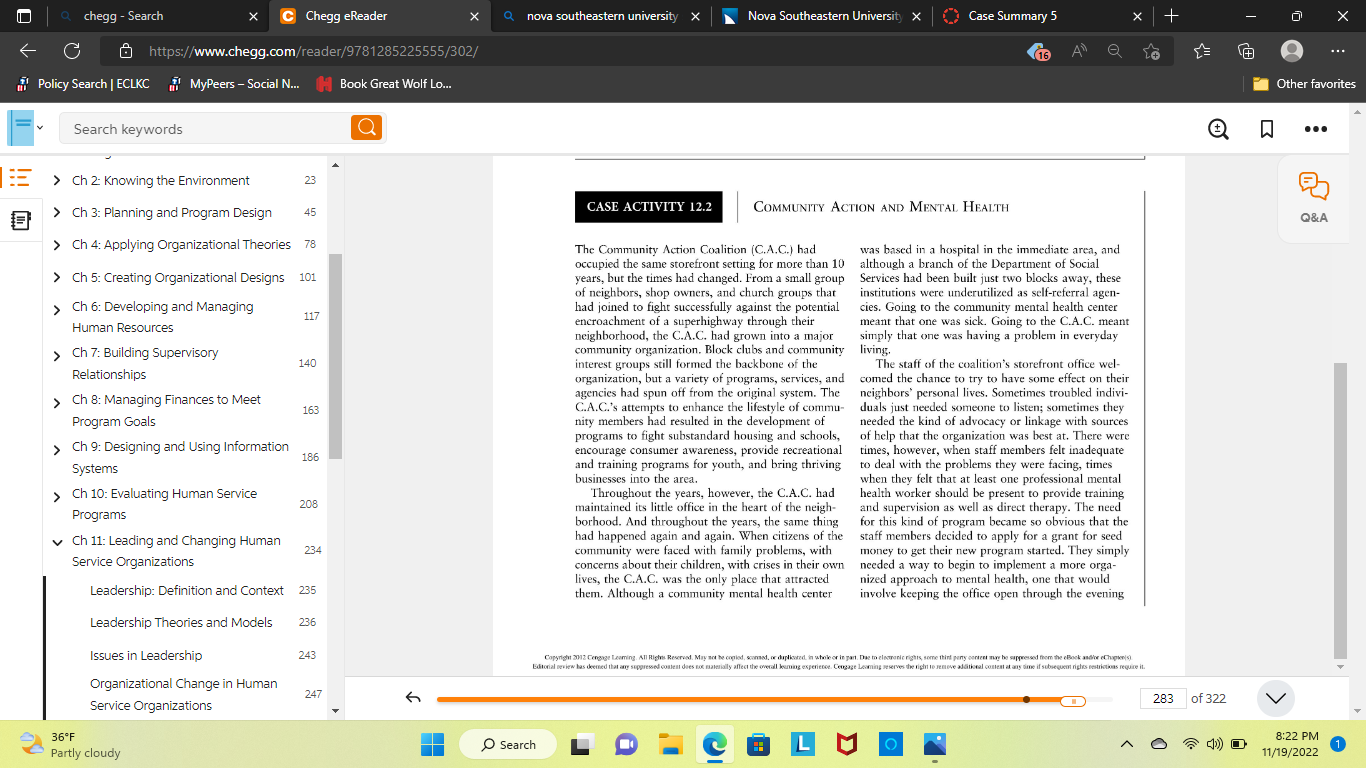Open Policy Search | ECLKC bookmark
Screen dimensions: 1366x768
[x=82, y=84]
